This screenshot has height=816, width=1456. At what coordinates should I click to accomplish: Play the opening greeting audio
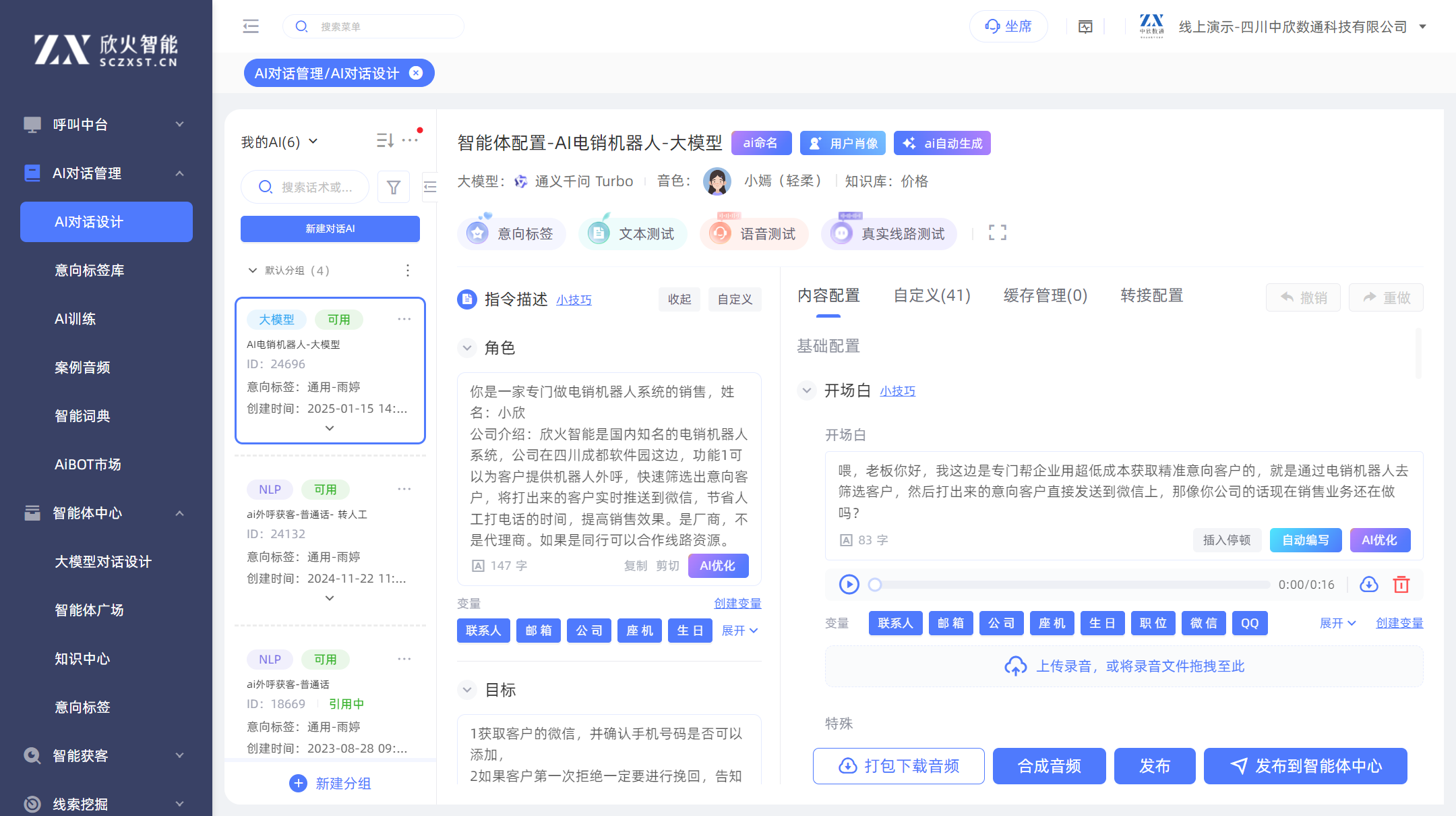849,584
